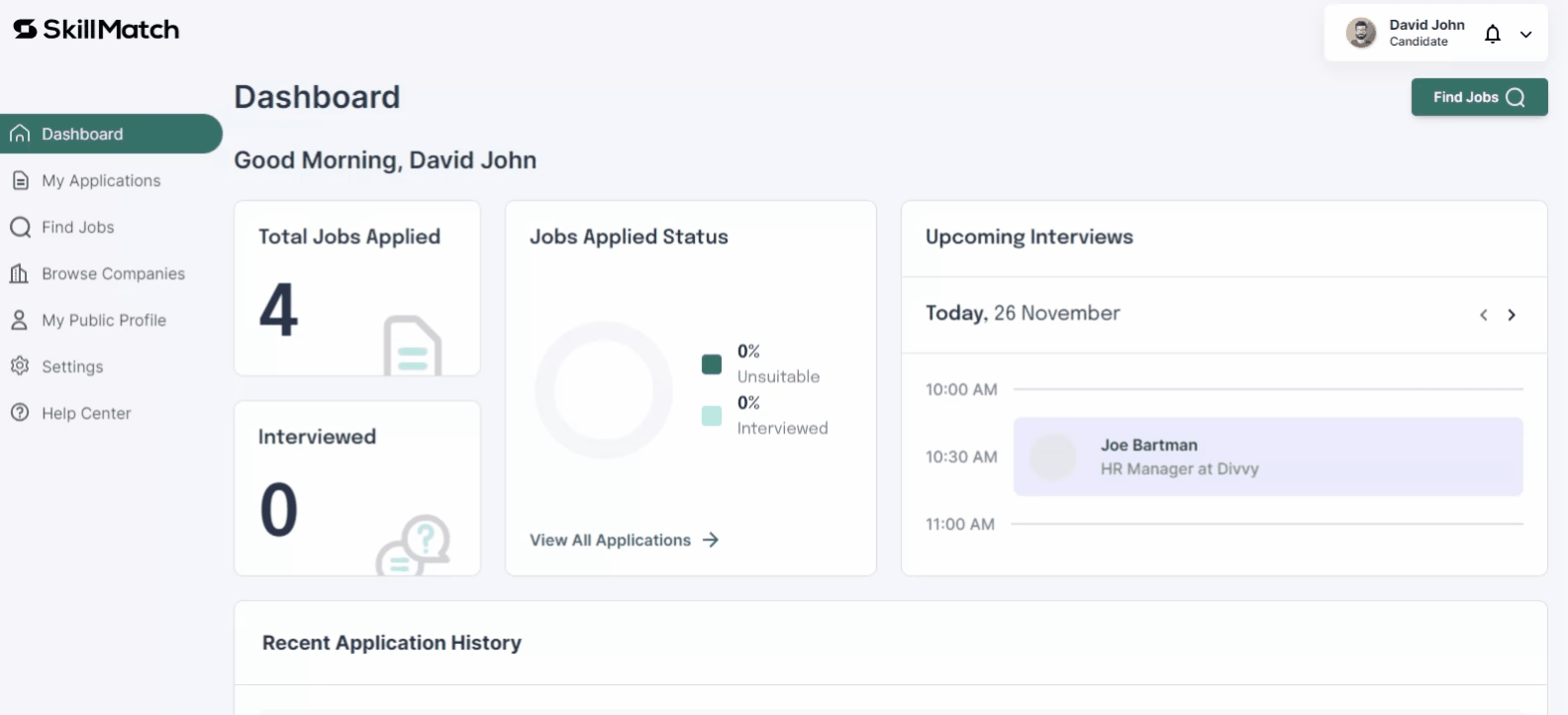
Task: Click the building icon for Browse Companies
Action: coord(19,273)
